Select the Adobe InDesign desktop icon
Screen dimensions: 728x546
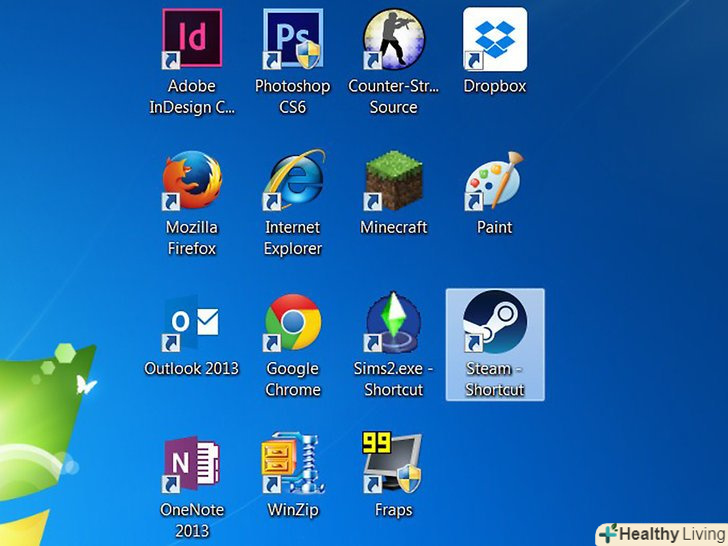coord(192,39)
